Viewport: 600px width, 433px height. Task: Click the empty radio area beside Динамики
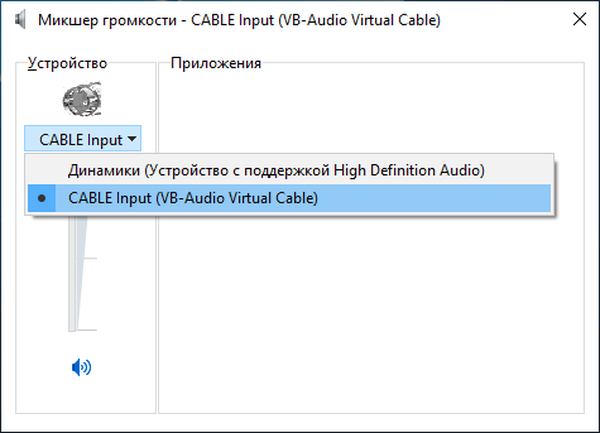click(42, 170)
